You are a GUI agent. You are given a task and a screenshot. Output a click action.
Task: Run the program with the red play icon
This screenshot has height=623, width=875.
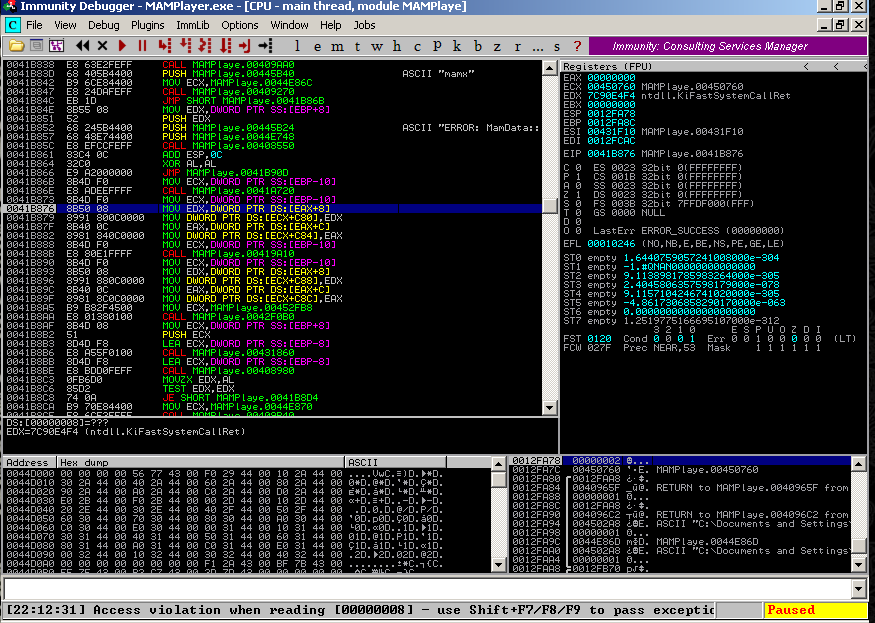pyautogui.click(x=122, y=46)
